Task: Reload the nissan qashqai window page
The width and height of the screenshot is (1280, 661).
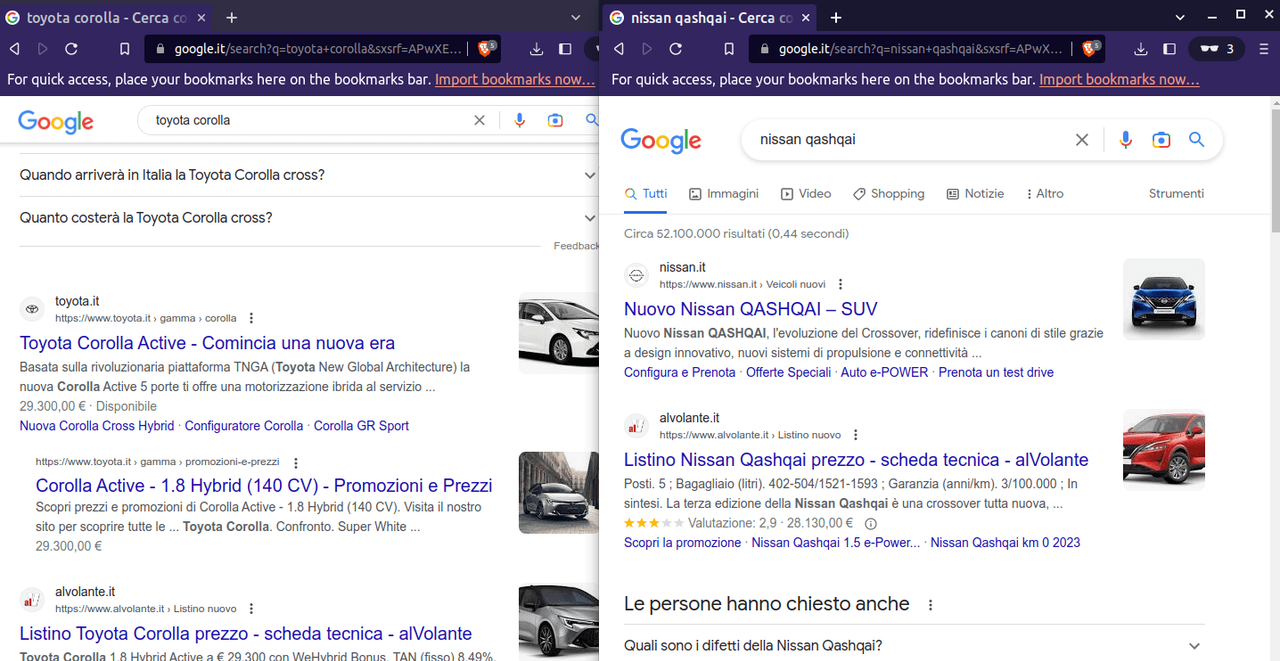Action: click(675, 48)
